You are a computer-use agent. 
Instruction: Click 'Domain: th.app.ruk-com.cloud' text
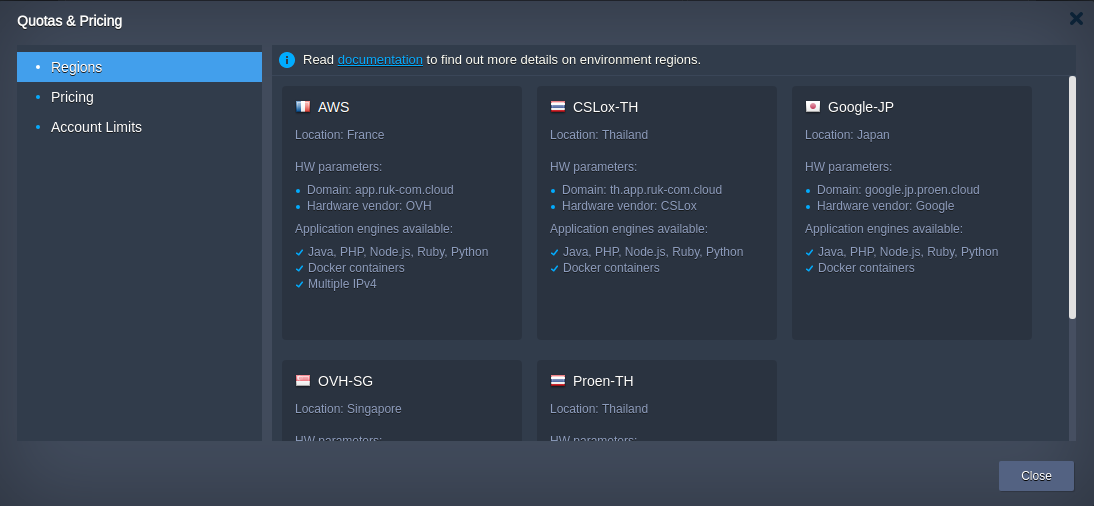click(642, 190)
